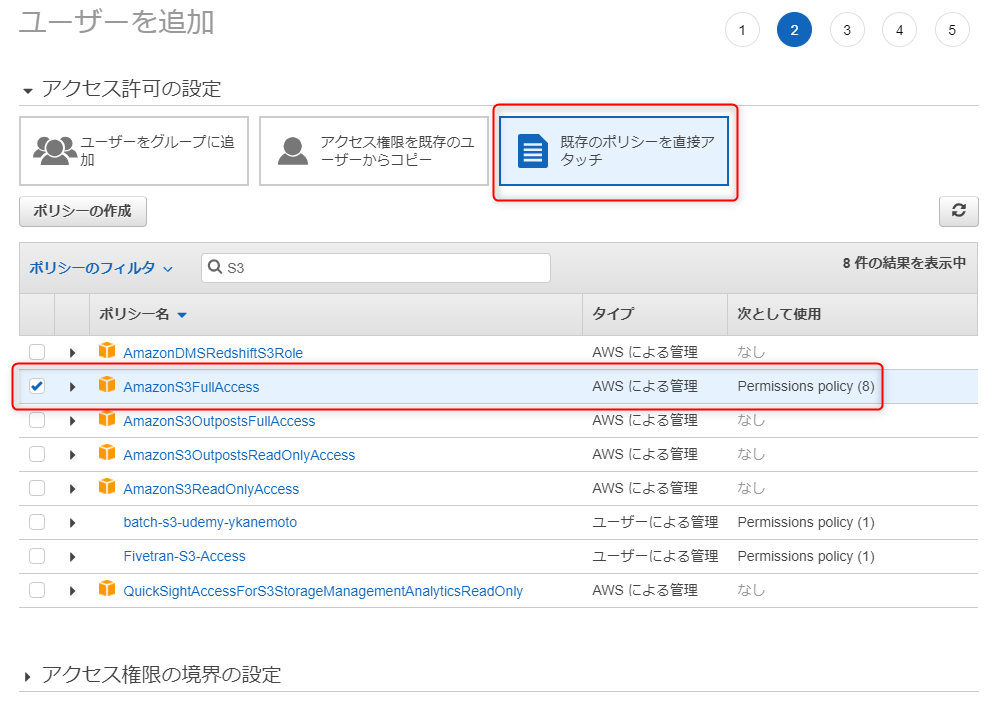995x724 pixels.
Task: Go to wizard step 1
Action: tap(742, 30)
